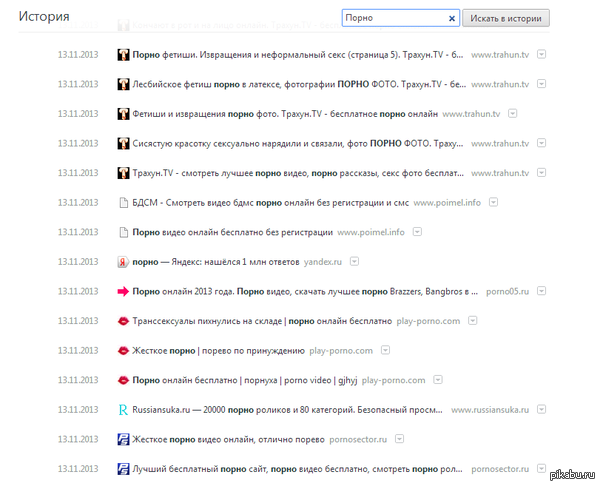Click the favicon of the "Фетиши и извращения" entry
The height and width of the screenshot is (486, 600).
coord(123,114)
